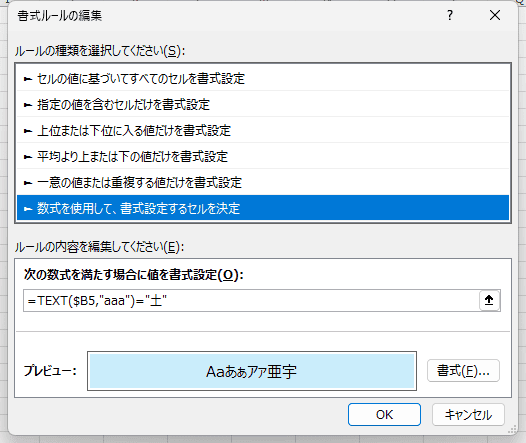Click arrow bullet beside セルの値に基づいて rule
Screen dimensions: 526x443
pyautogui.click(x=28, y=79)
